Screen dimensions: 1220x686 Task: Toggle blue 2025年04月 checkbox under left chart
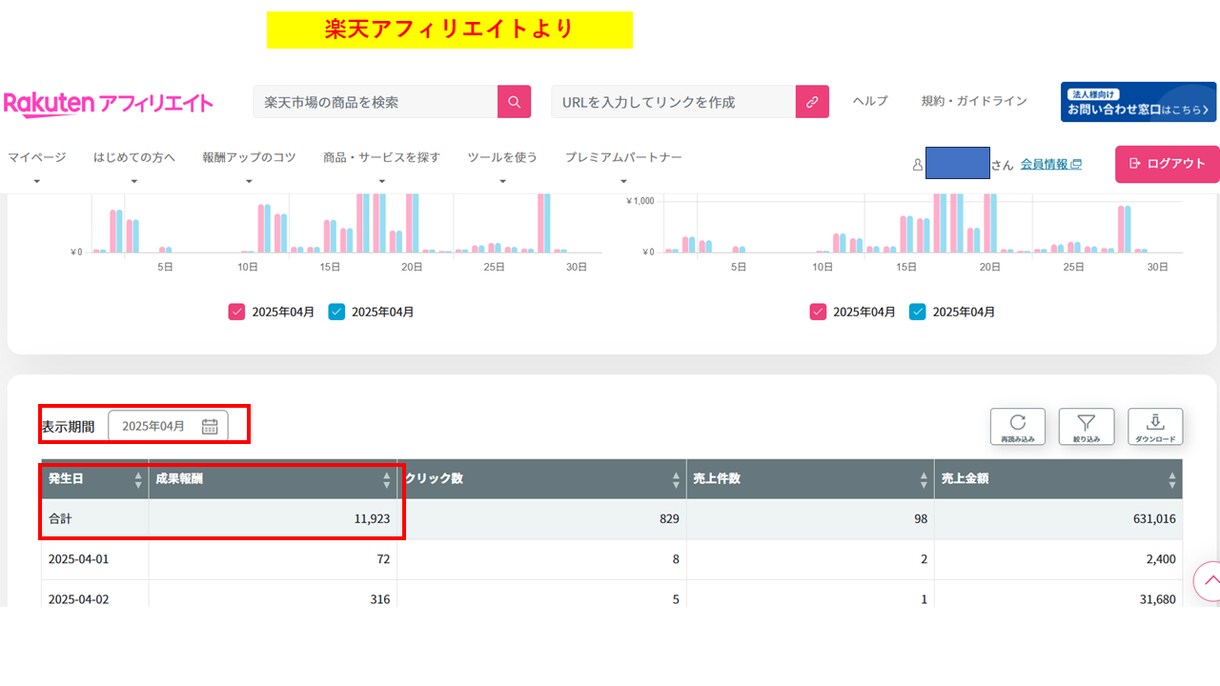click(x=336, y=311)
